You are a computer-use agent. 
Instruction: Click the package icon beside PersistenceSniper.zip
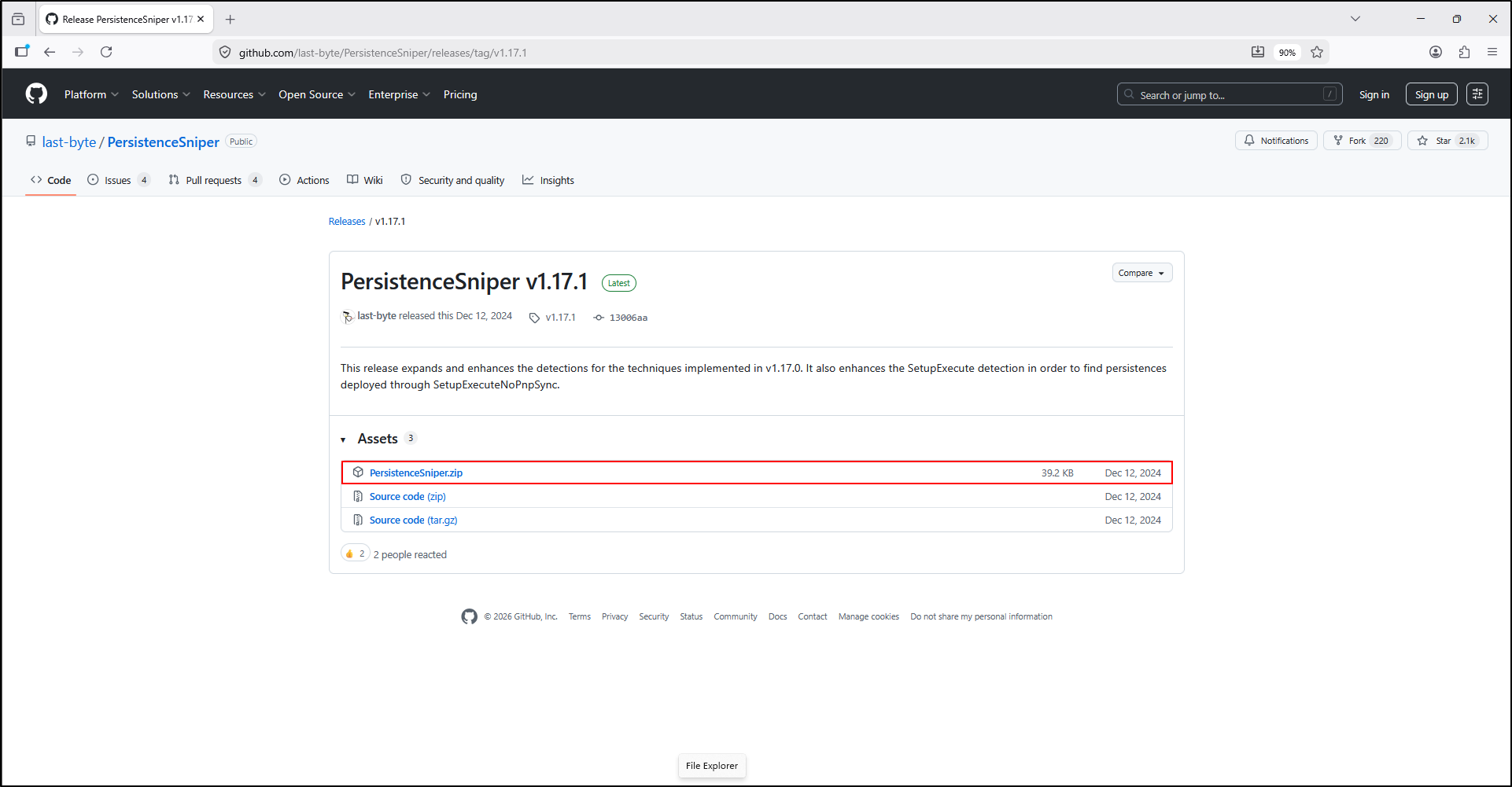tap(358, 473)
